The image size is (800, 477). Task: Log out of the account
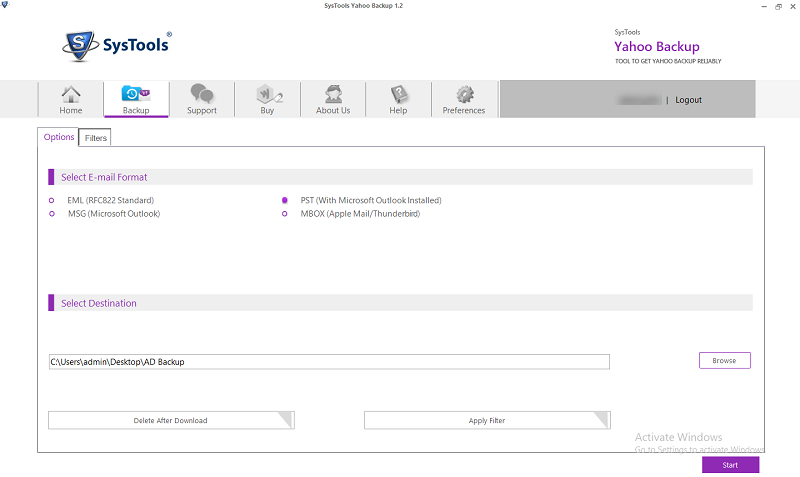(x=688, y=100)
